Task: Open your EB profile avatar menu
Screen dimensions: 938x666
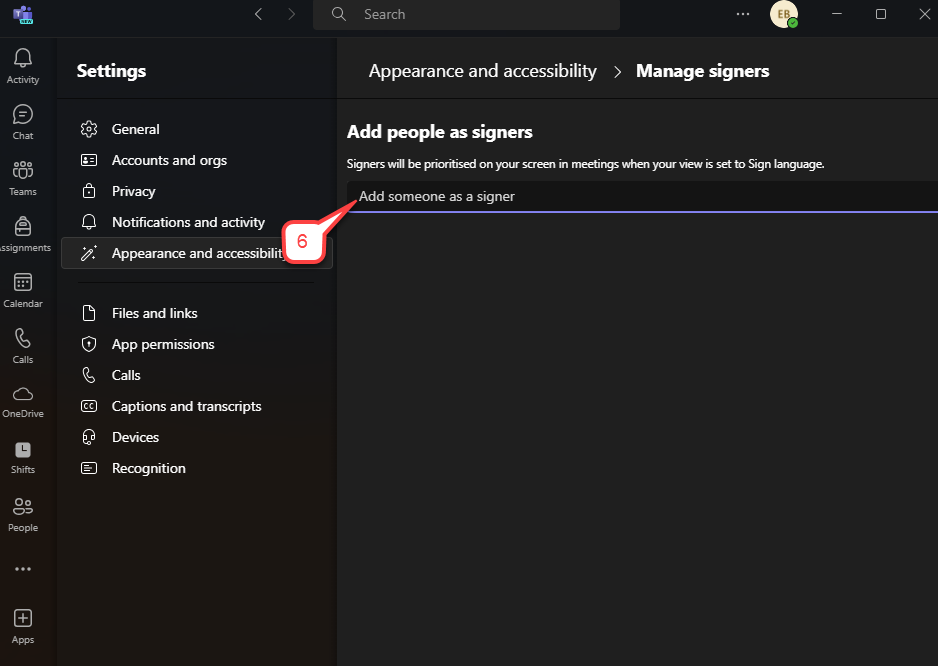Action: 784,15
